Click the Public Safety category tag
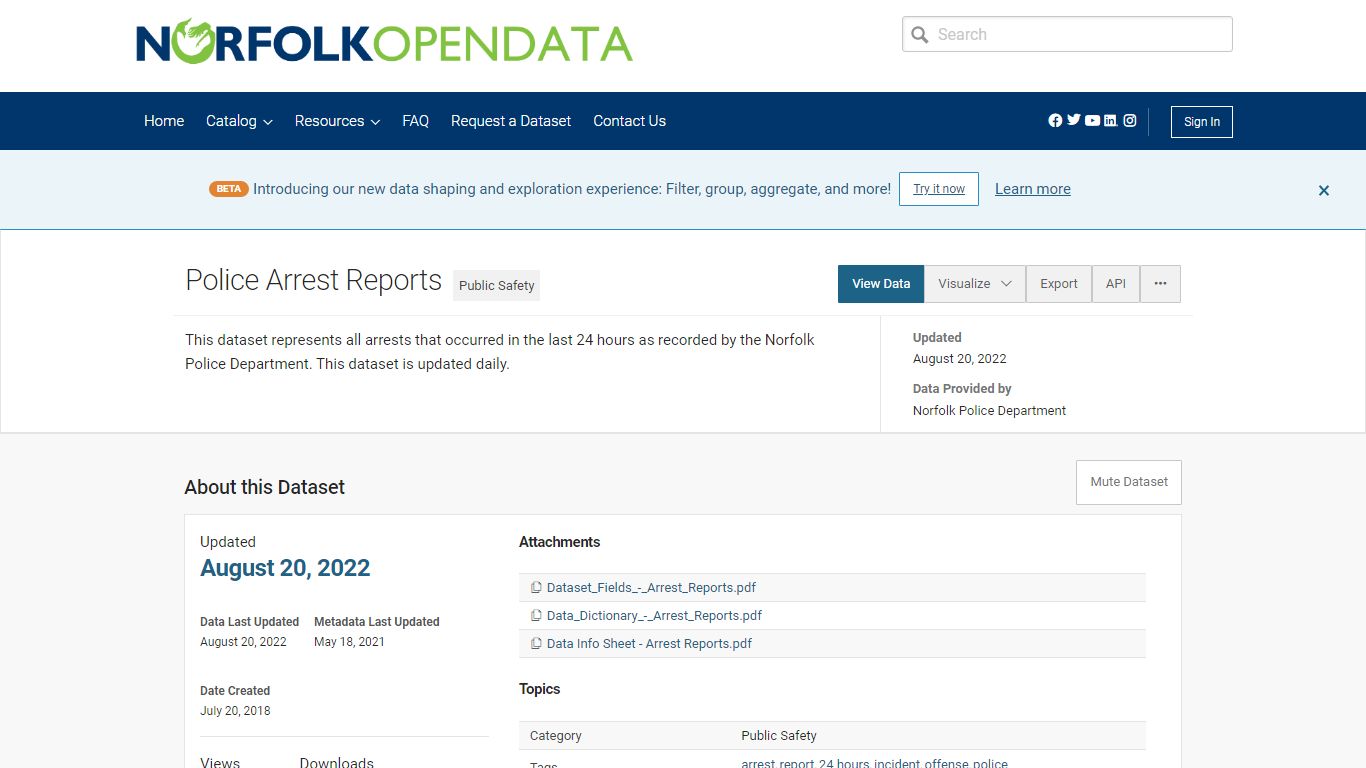Screen dimensions: 1366x768 point(496,285)
